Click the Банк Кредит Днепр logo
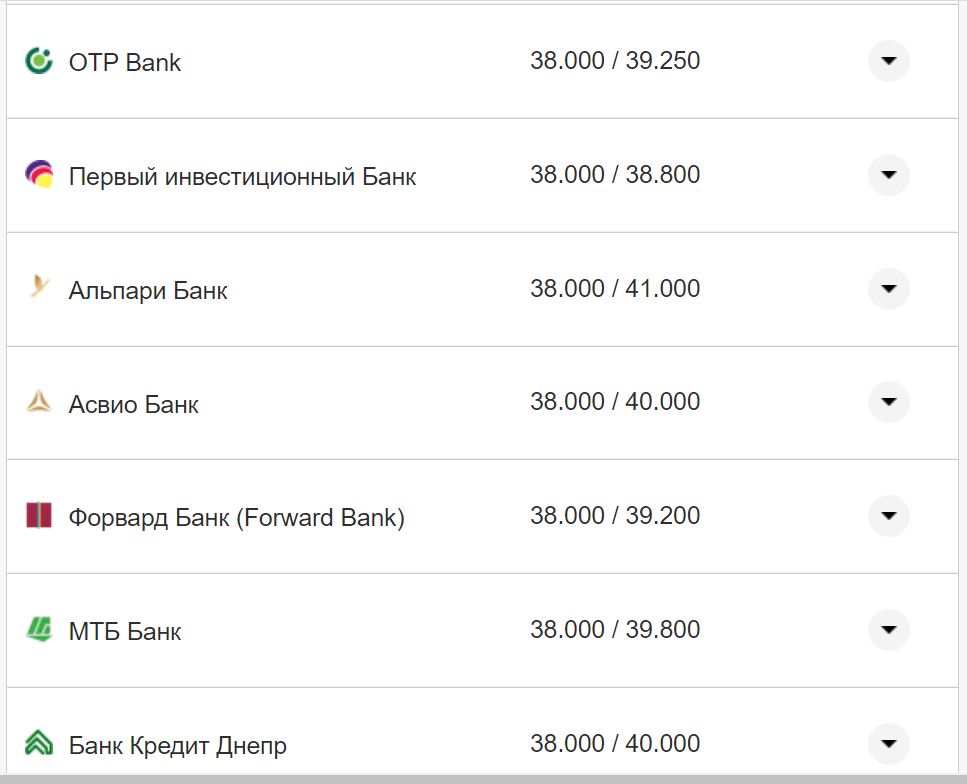The width and height of the screenshot is (967, 784). 38,744
